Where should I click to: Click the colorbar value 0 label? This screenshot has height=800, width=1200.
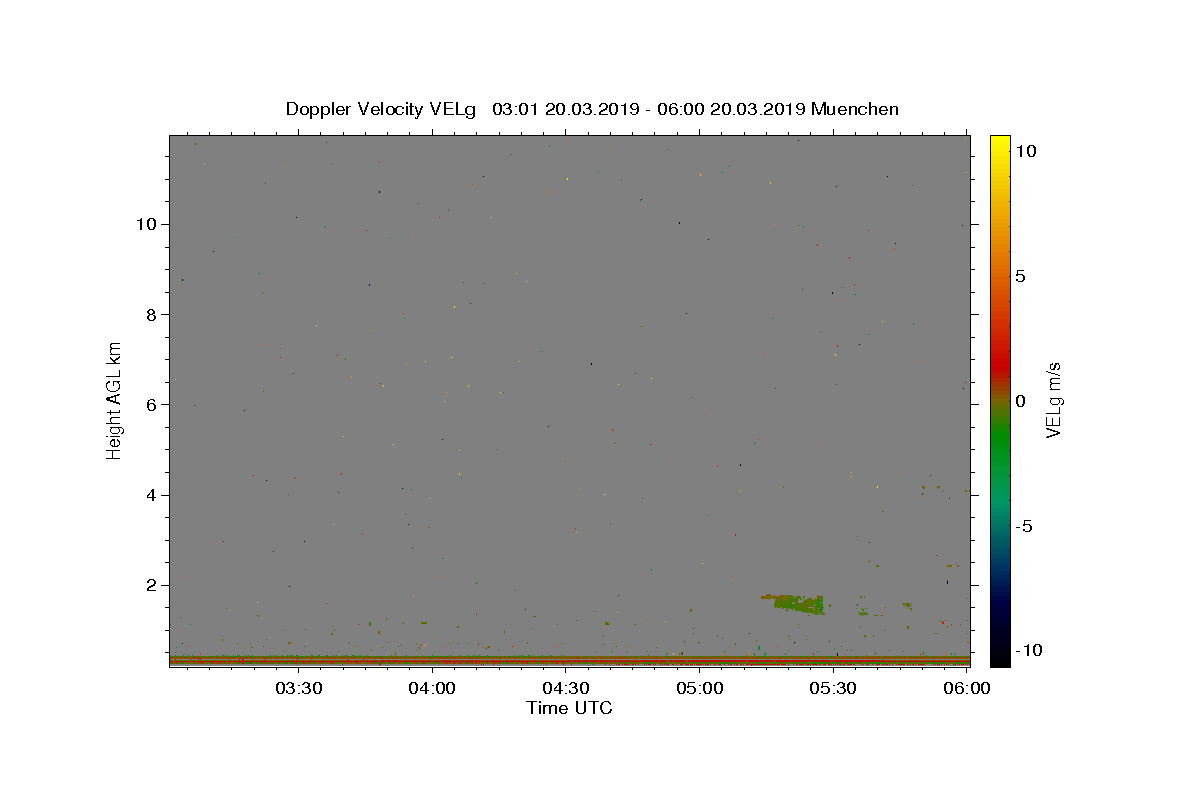(1020, 401)
